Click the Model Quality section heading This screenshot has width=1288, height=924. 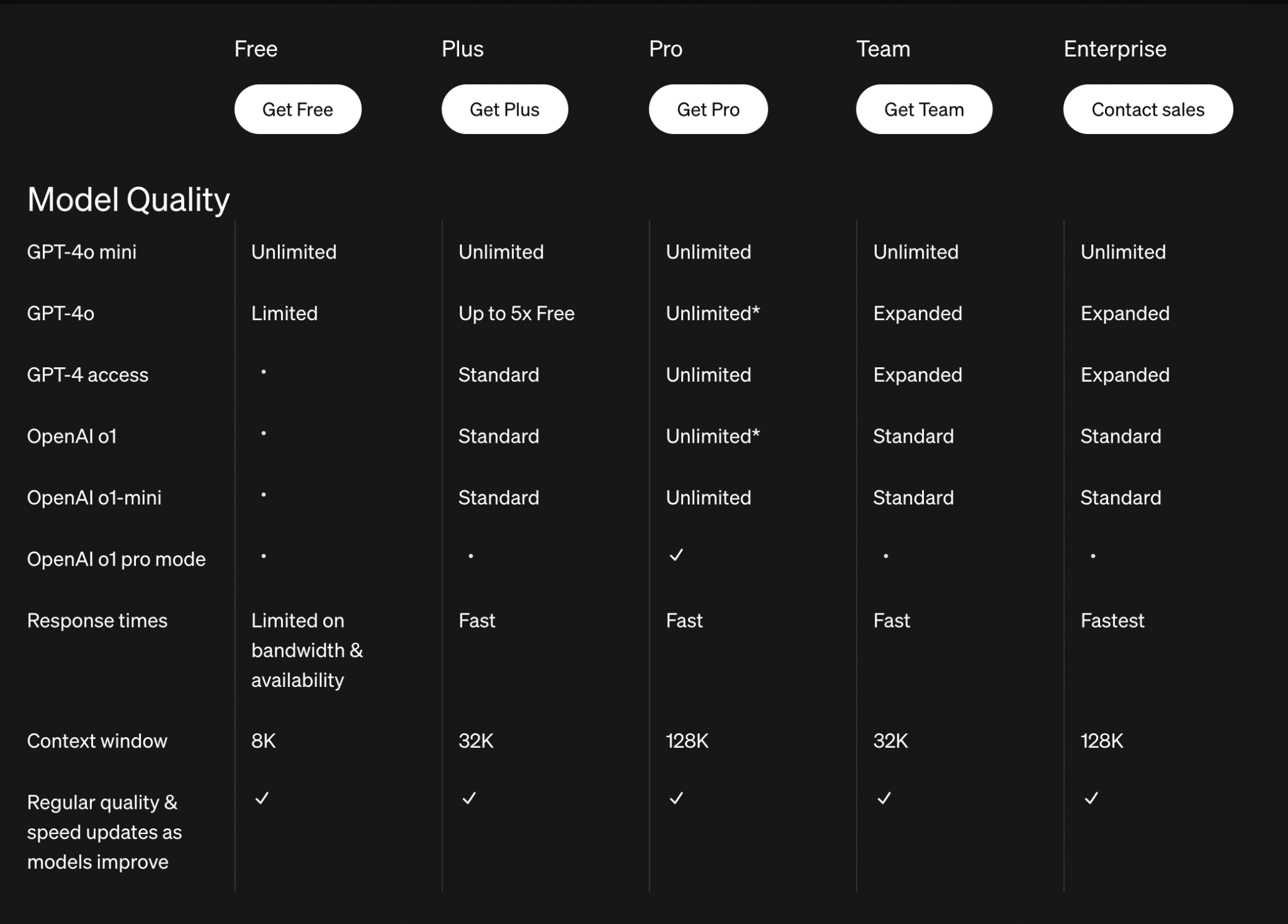pos(128,199)
